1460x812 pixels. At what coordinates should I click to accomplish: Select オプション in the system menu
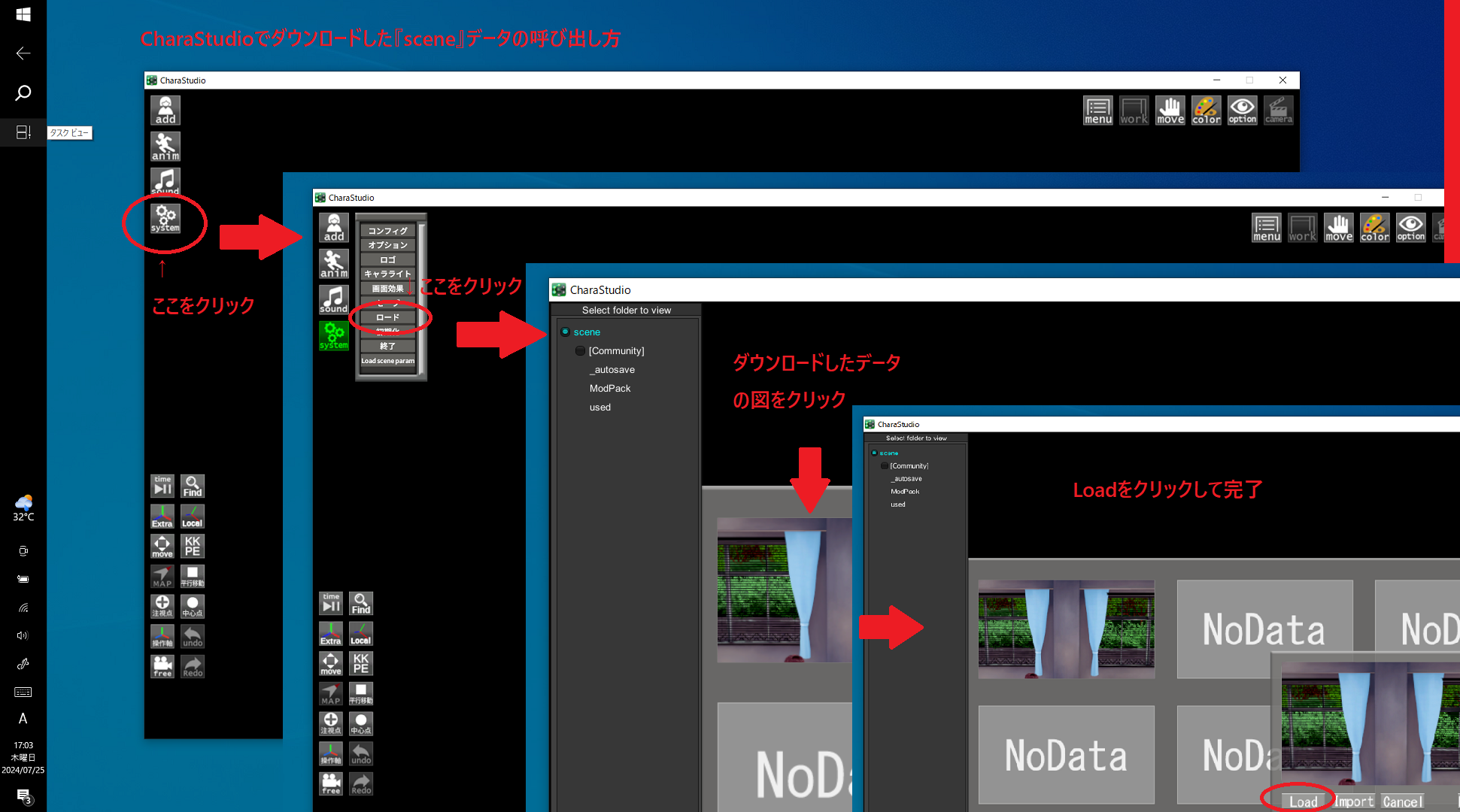(x=387, y=245)
